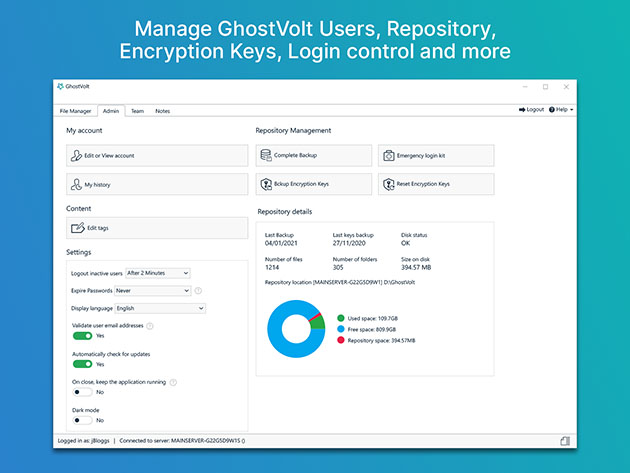Select the Admin tab
The height and width of the screenshot is (473, 630).
[x=111, y=111]
